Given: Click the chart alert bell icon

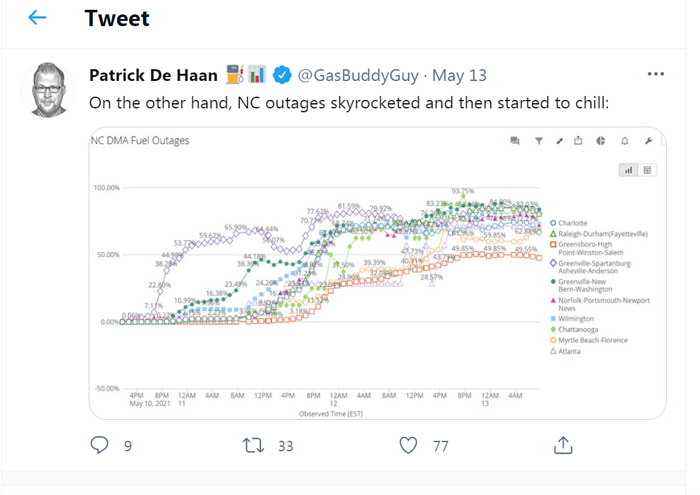Looking at the screenshot, I should click(x=625, y=141).
